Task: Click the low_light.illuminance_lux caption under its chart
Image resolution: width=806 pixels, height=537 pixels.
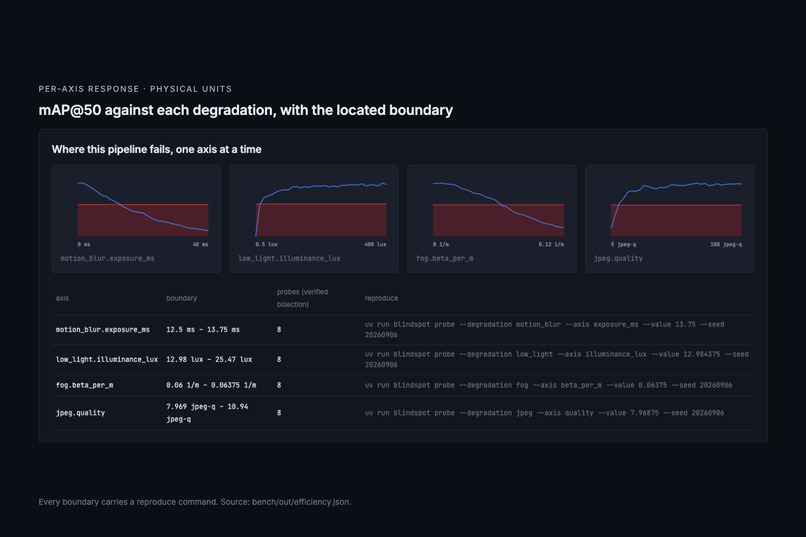Action: coord(289,258)
